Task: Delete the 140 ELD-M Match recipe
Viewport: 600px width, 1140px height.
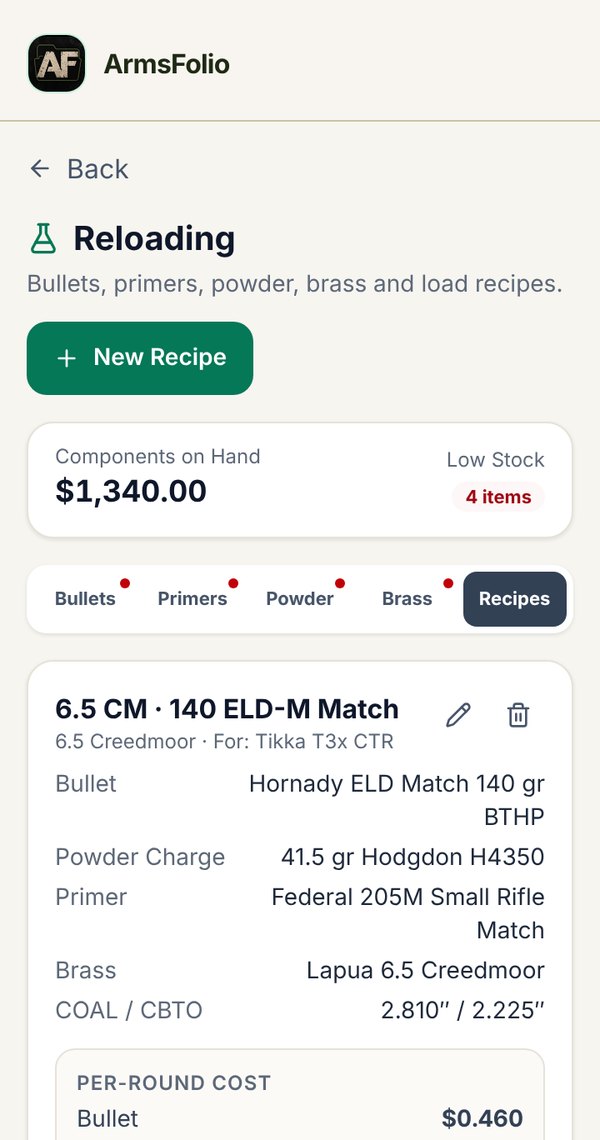Action: pyautogui.click(x=518, y=715)
